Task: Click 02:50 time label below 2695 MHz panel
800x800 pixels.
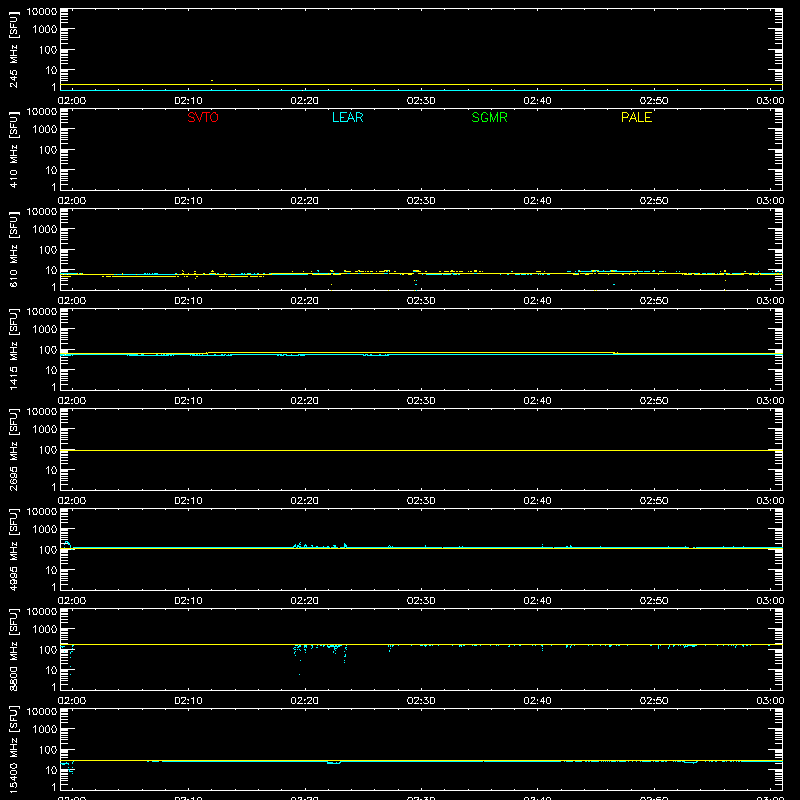Action: click(x=654, y=501)
